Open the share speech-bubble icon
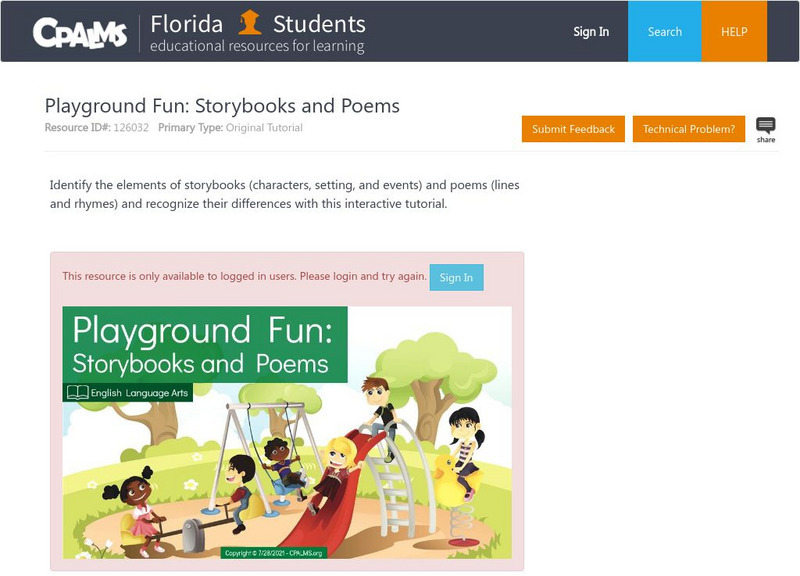Screen dimensions: 800x576 [x=766, y=126]
